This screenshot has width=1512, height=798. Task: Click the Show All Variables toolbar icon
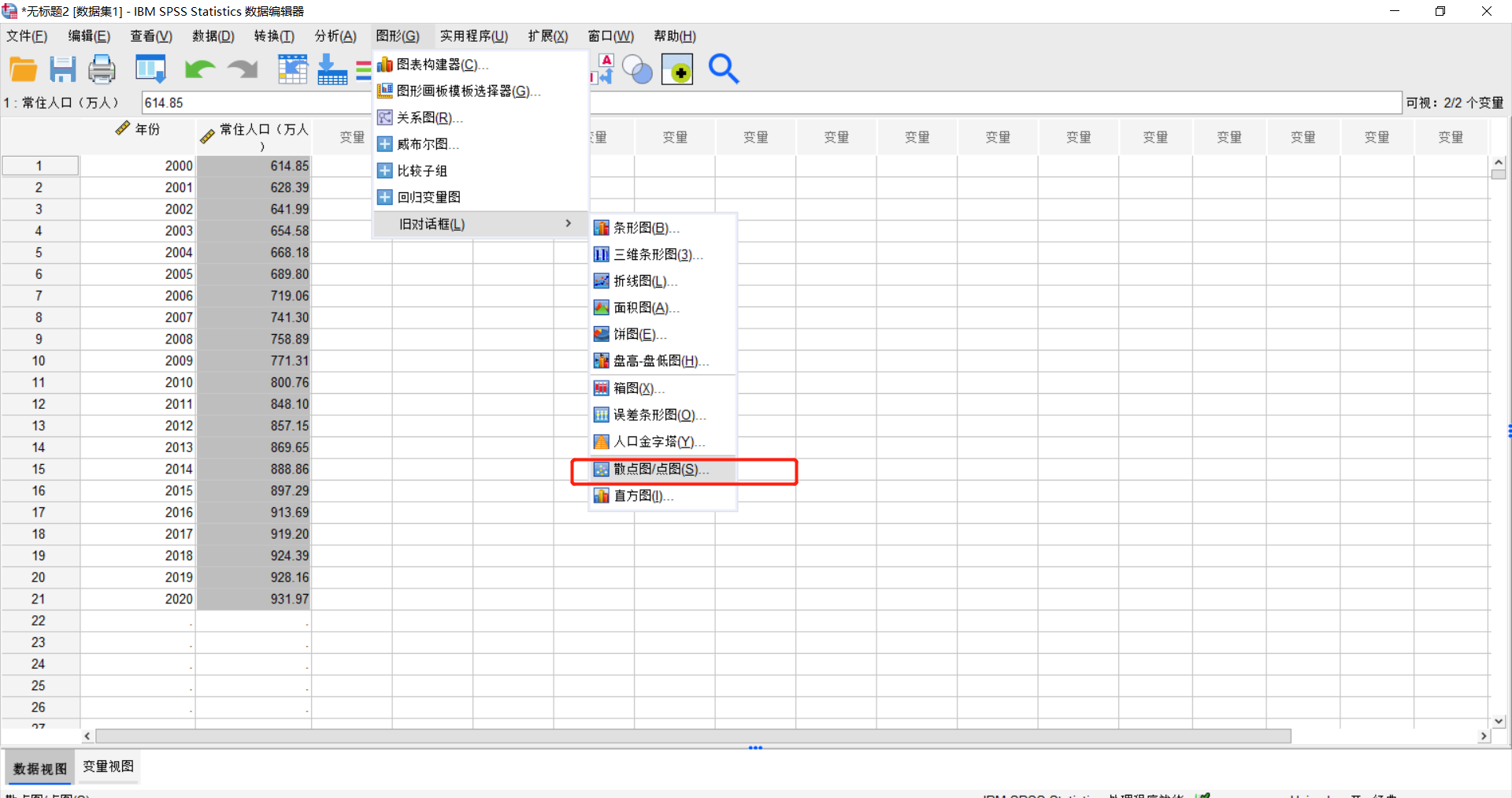coord(677,69)
